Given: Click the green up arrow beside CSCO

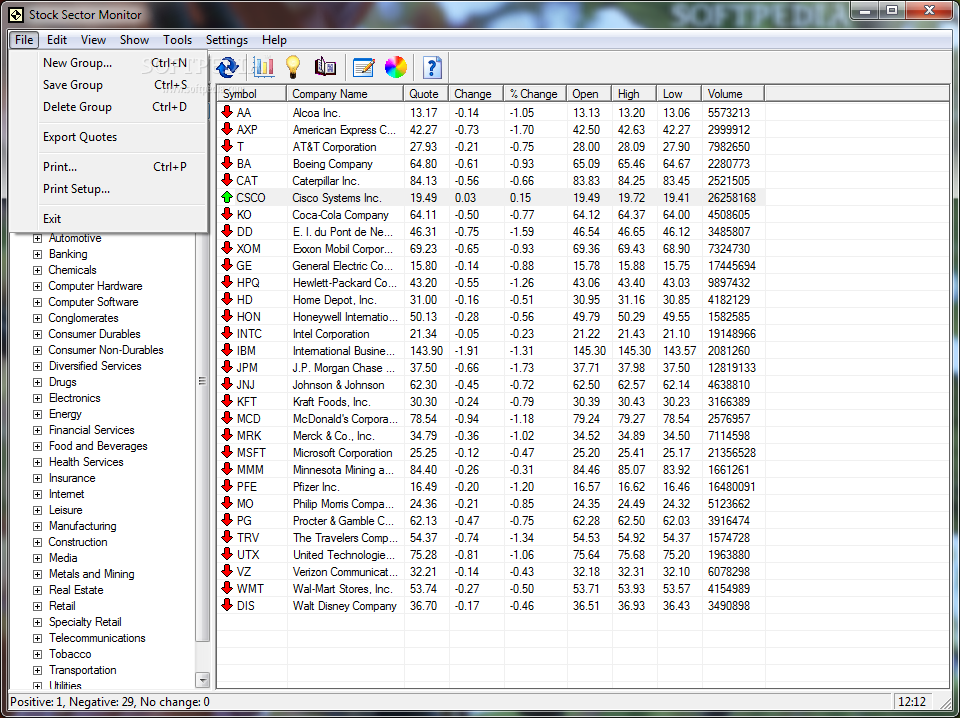Looking at the screenshot, I should pyautogui.click(x=227, y=197).
